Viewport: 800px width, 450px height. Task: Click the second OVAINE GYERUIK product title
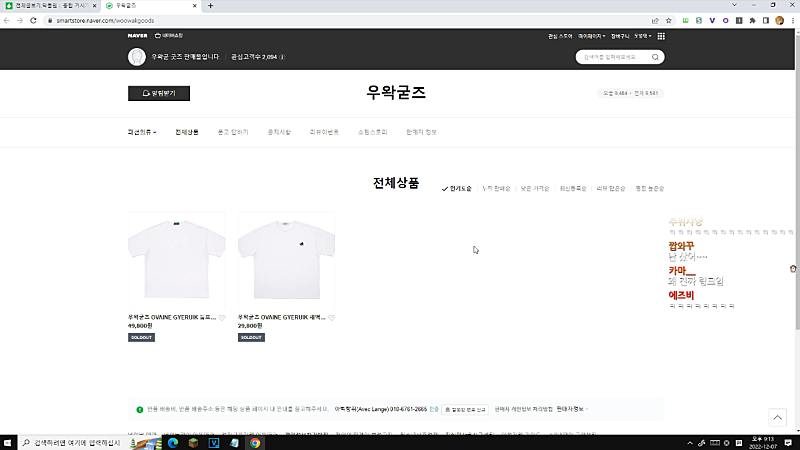tap(282, 317)
